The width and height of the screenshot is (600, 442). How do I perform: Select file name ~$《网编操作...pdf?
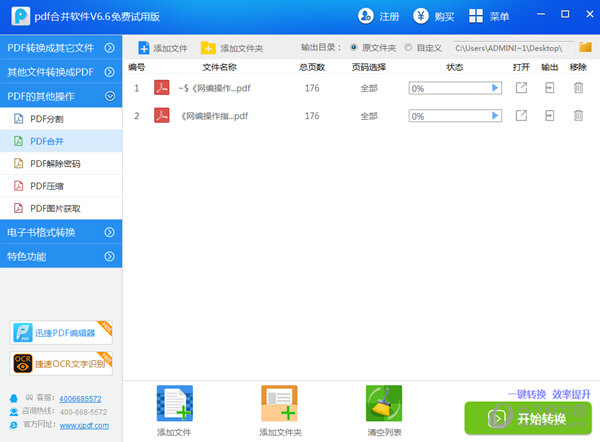point(214,88)
